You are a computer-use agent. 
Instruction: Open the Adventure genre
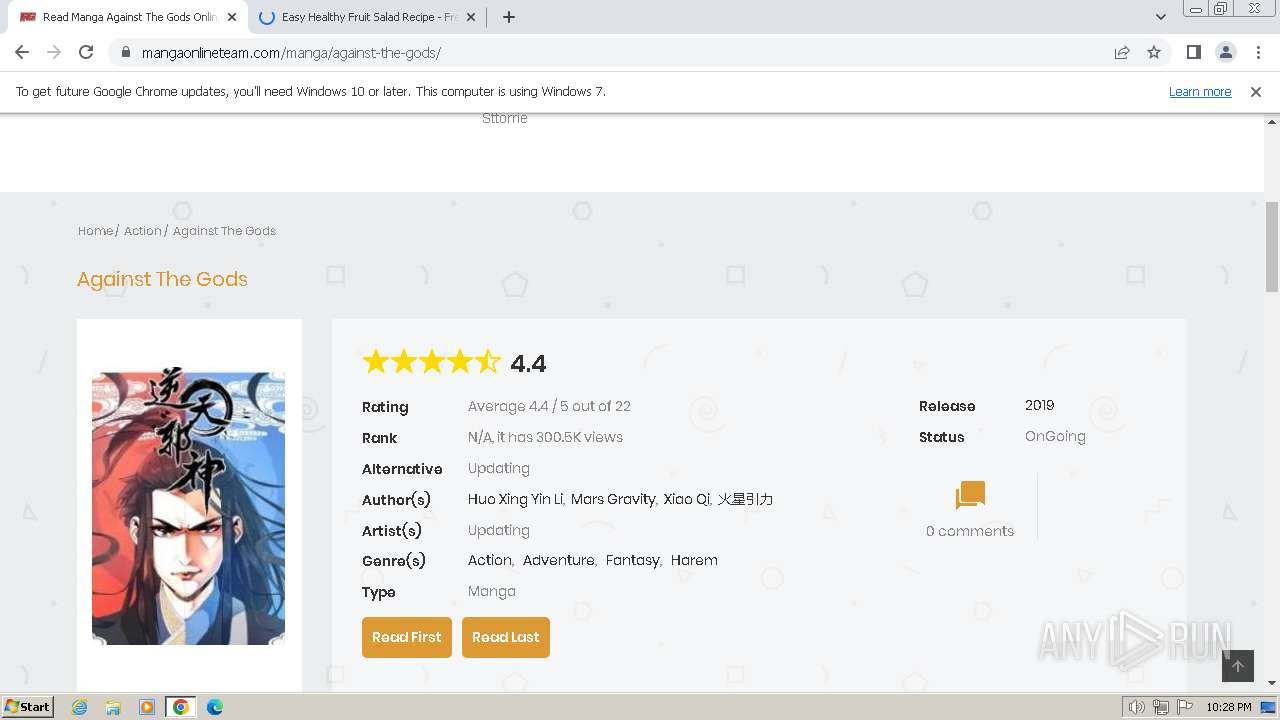(x=558, y=560)
